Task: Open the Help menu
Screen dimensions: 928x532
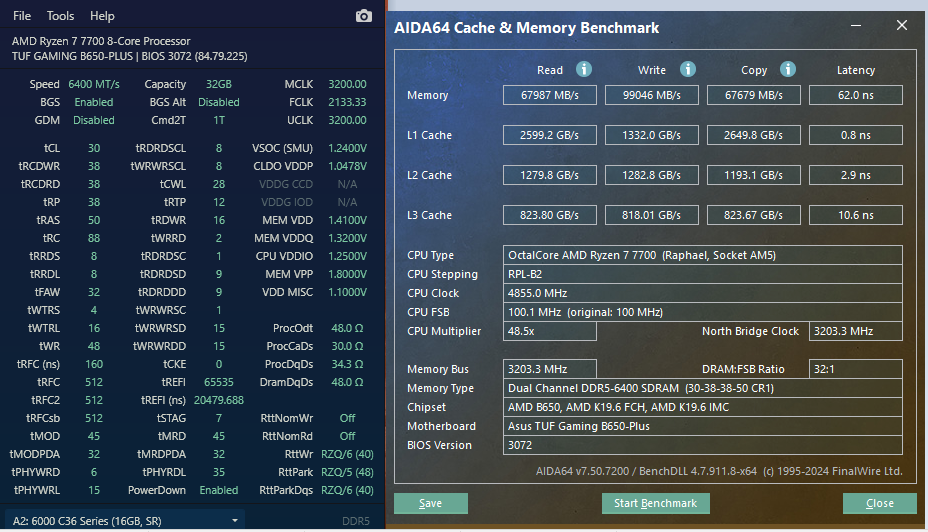Action: [x=102, y=16]
